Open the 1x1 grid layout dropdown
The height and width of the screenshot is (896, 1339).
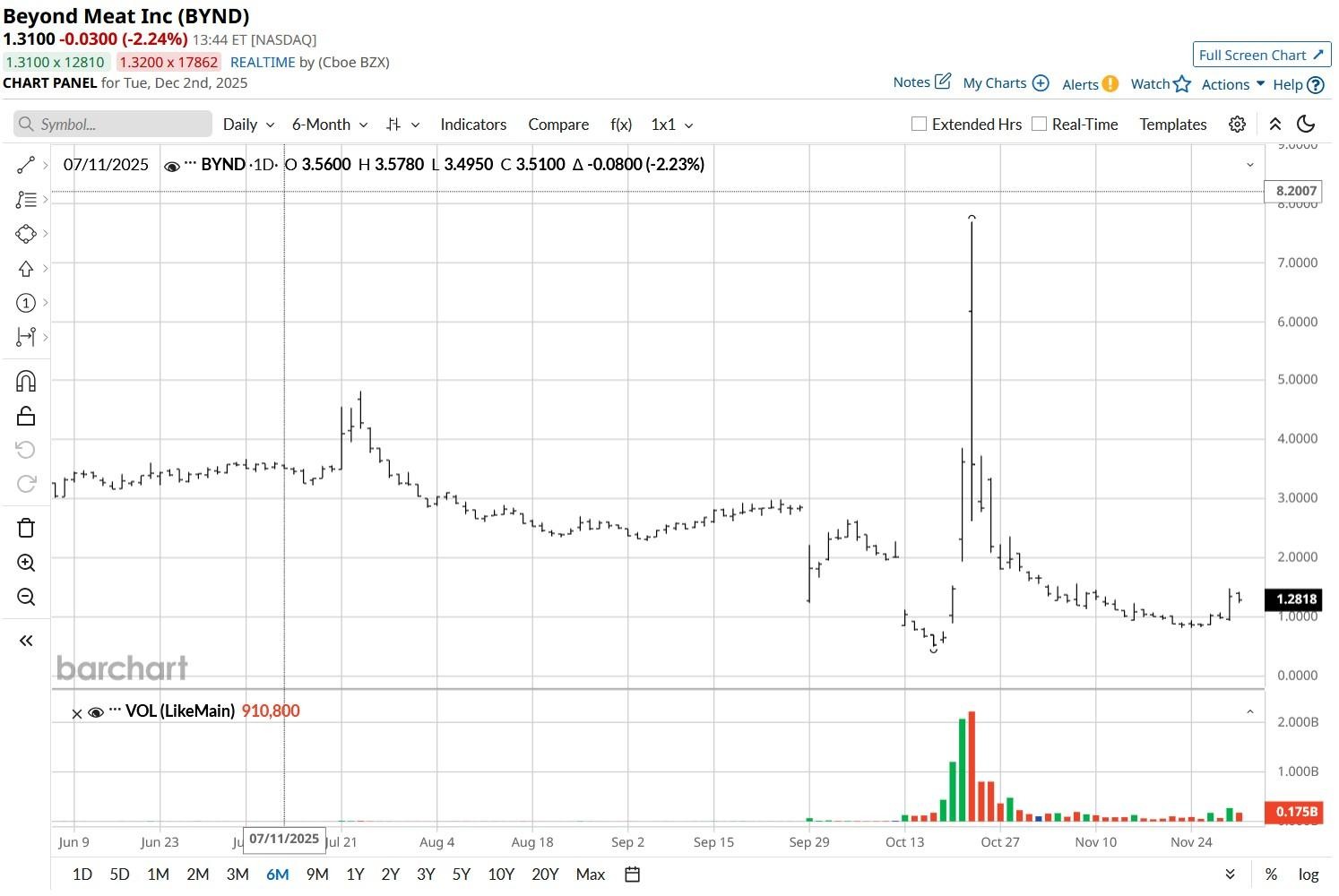[x=672, y=125]
